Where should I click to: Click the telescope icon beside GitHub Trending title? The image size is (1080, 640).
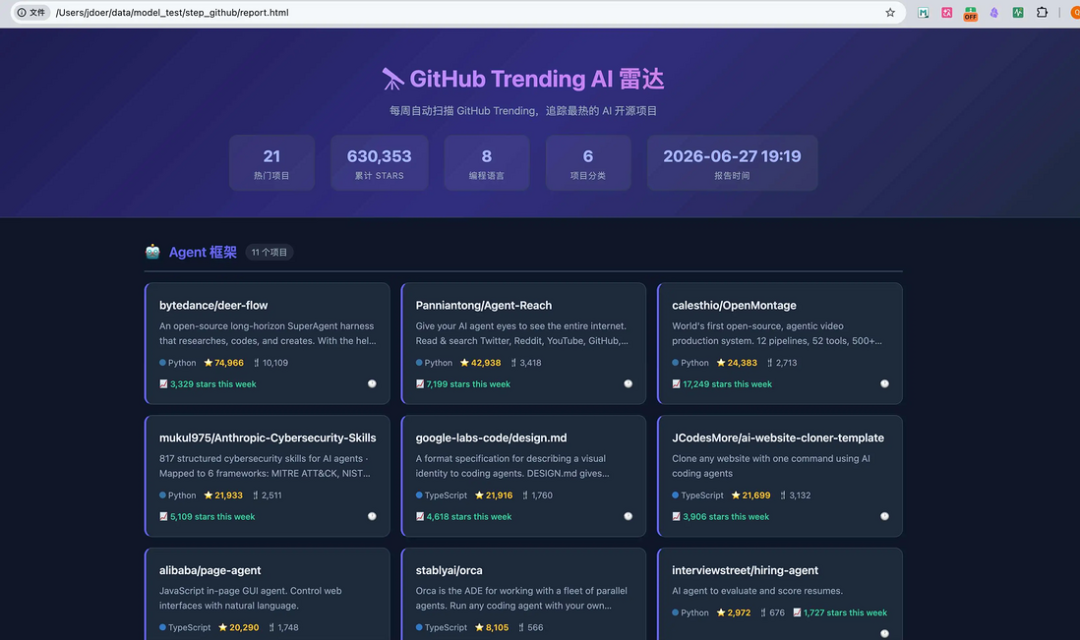coord(393,79)
